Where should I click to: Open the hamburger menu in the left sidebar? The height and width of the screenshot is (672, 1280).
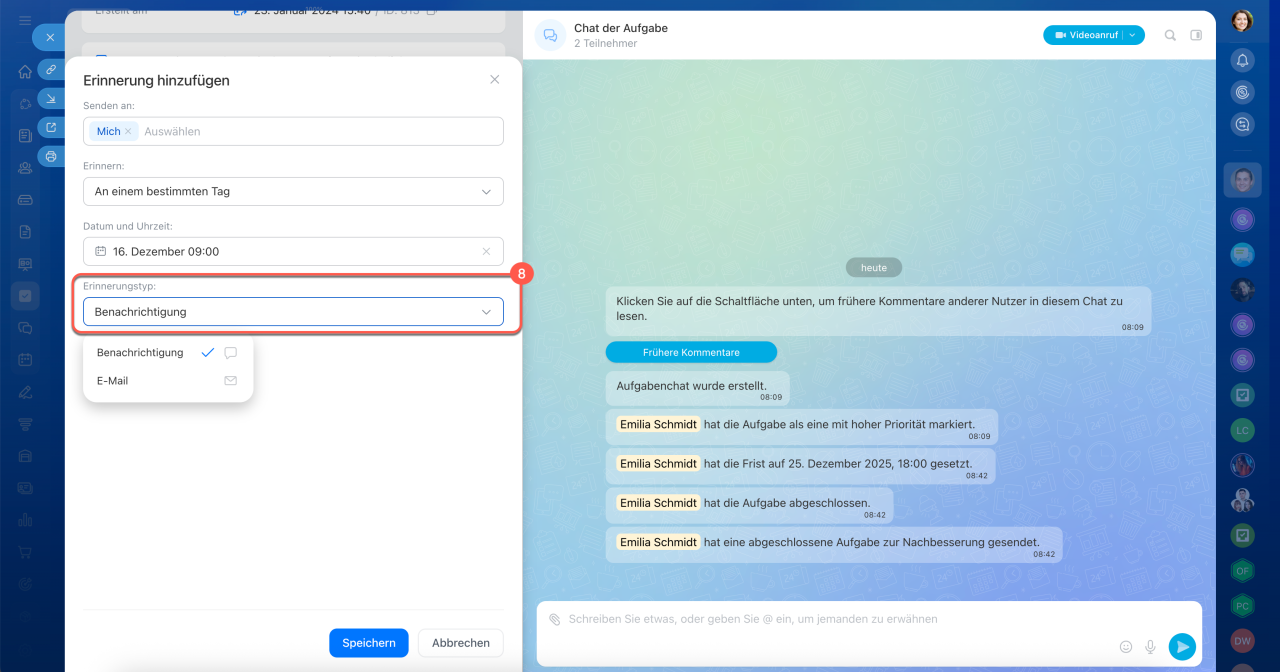tap(25, 20)
